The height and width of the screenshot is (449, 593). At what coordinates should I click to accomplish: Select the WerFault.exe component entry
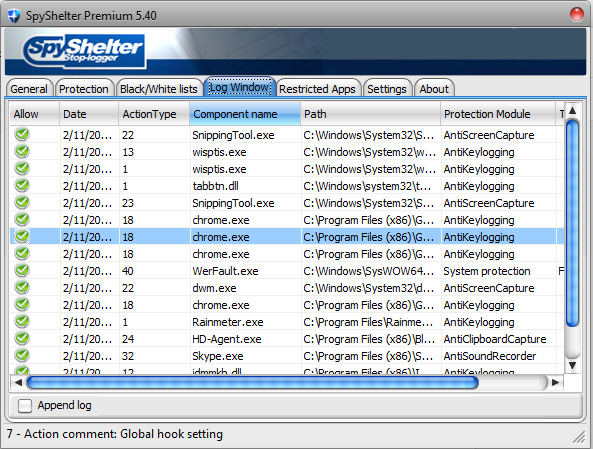tap(225, 271)
